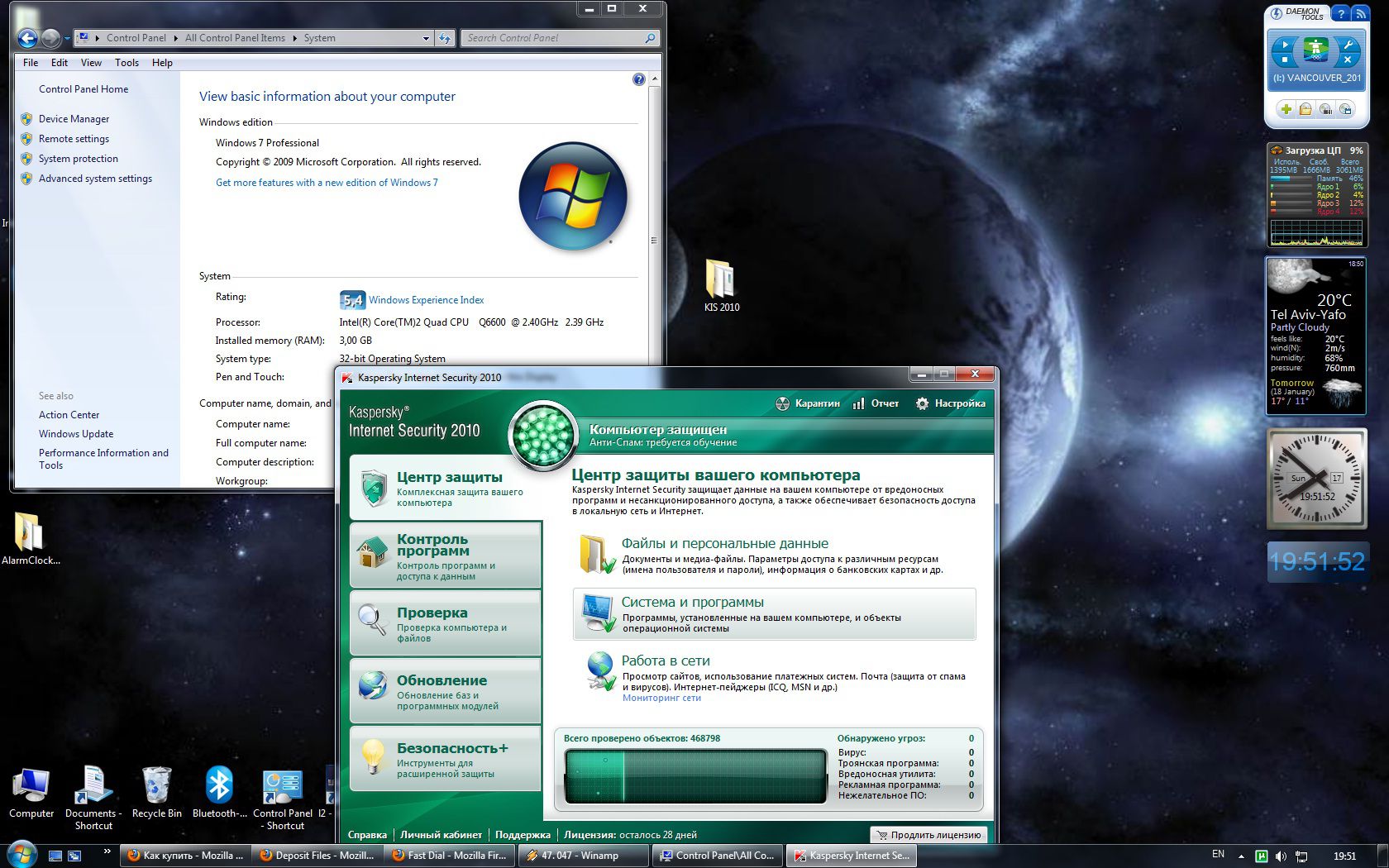Open Bluetooth desktop icon
Image resolution: width=1389 pixels, height=868 pixels.
(219, 793)
